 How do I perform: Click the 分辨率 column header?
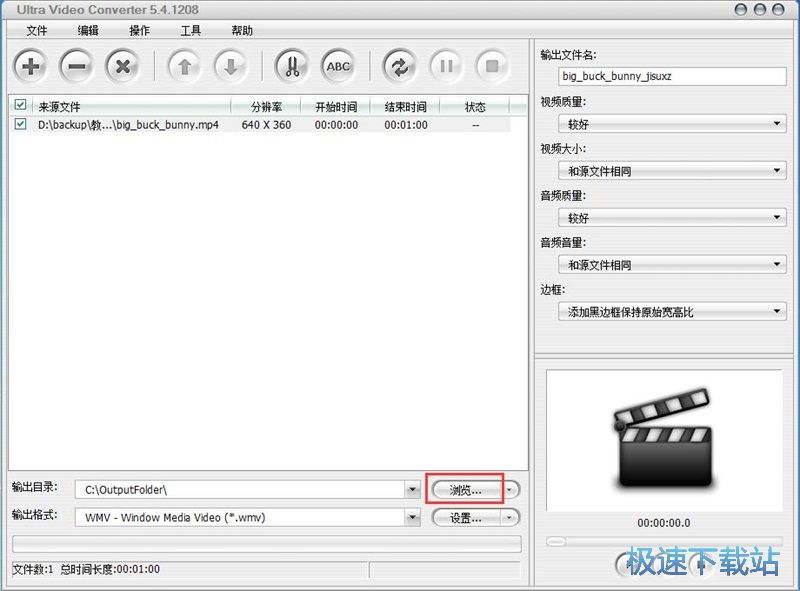[266, 107]
